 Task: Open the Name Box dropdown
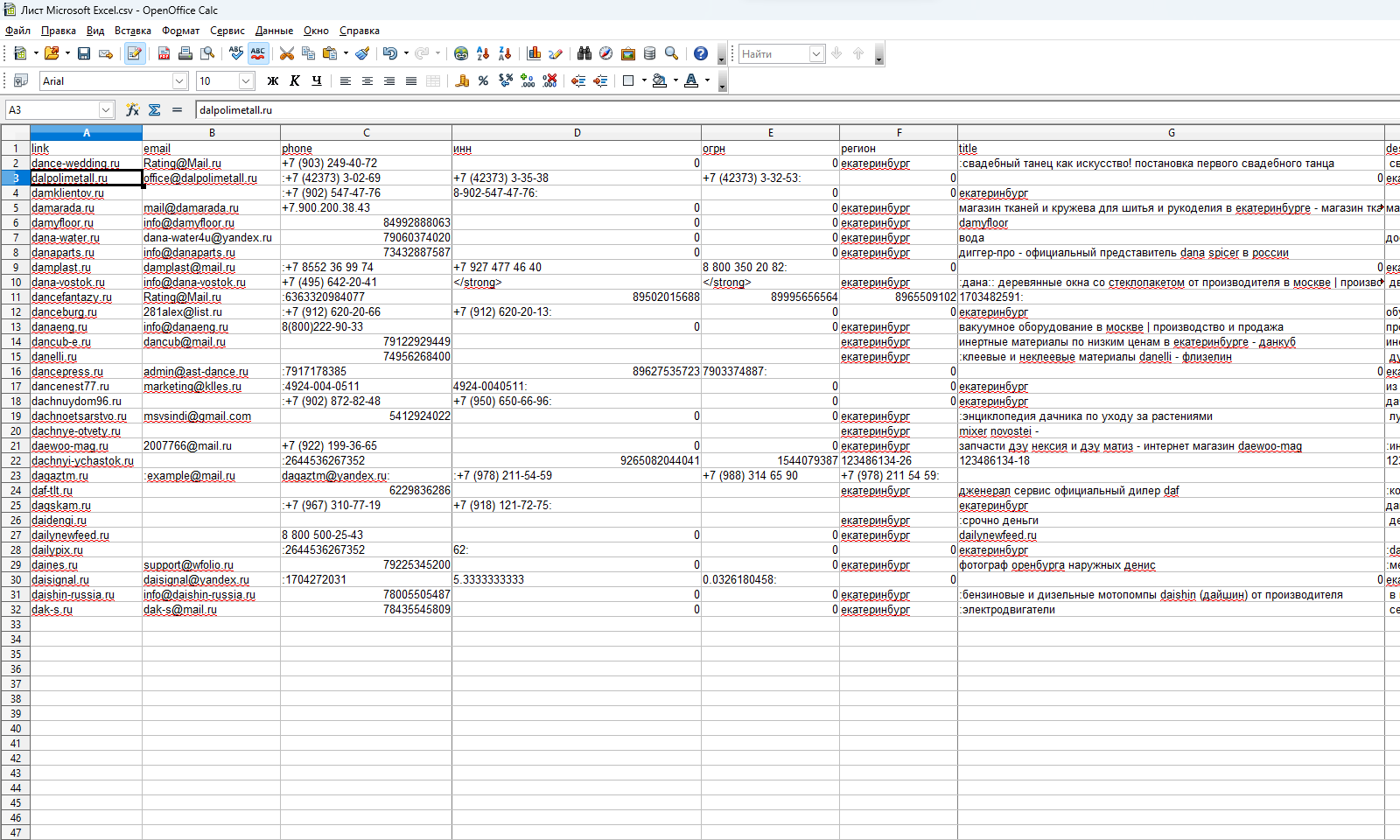[x=106, y=109]
